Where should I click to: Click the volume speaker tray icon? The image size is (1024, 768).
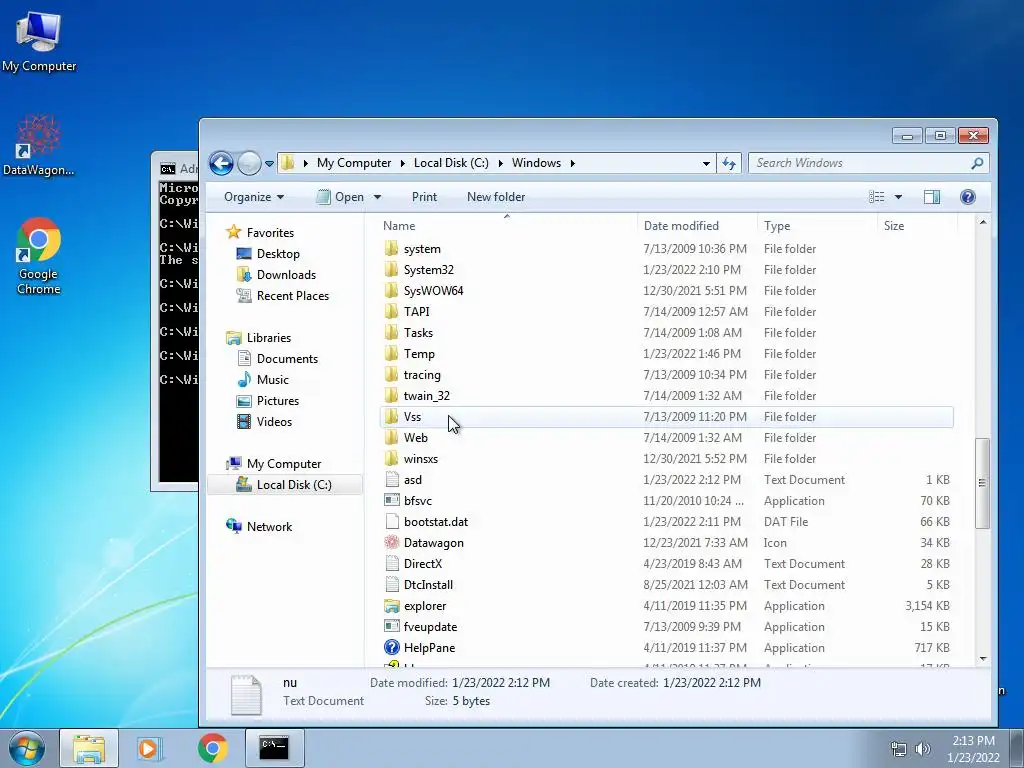click(x=923, y=749)
